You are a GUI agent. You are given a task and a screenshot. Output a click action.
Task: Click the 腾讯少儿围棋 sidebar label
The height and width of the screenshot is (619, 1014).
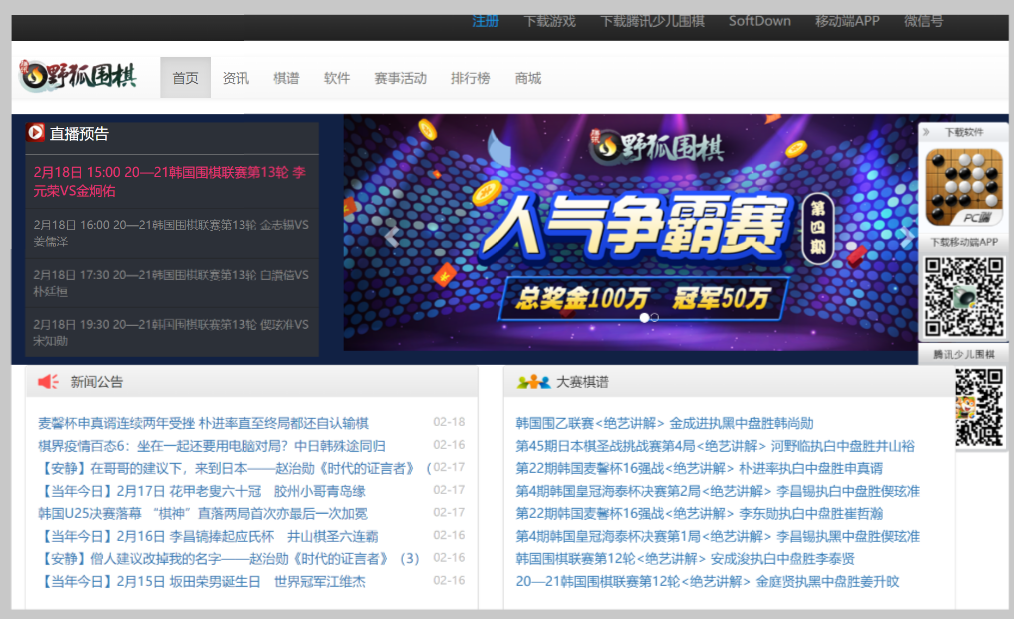tap(964, 354)
